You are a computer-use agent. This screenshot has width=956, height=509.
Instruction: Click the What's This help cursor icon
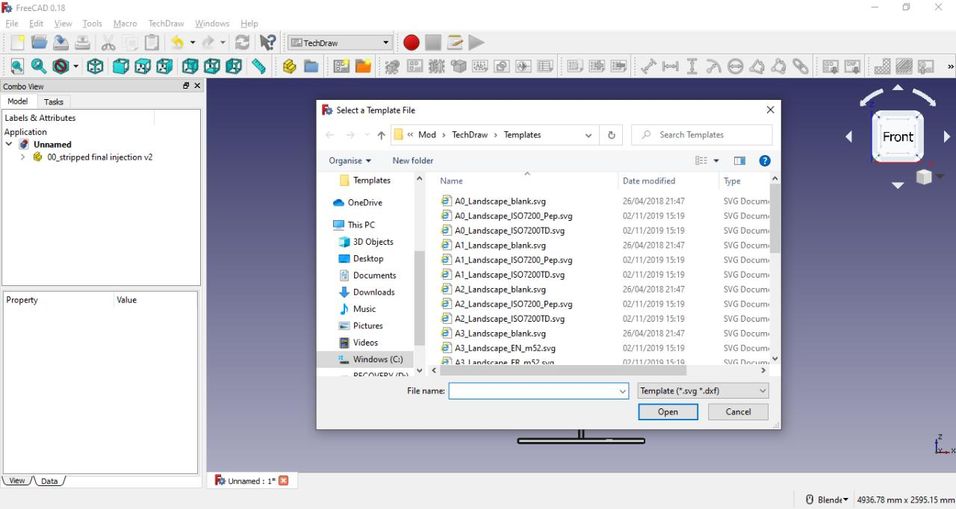pyautogui.click(x=267, y=43)
